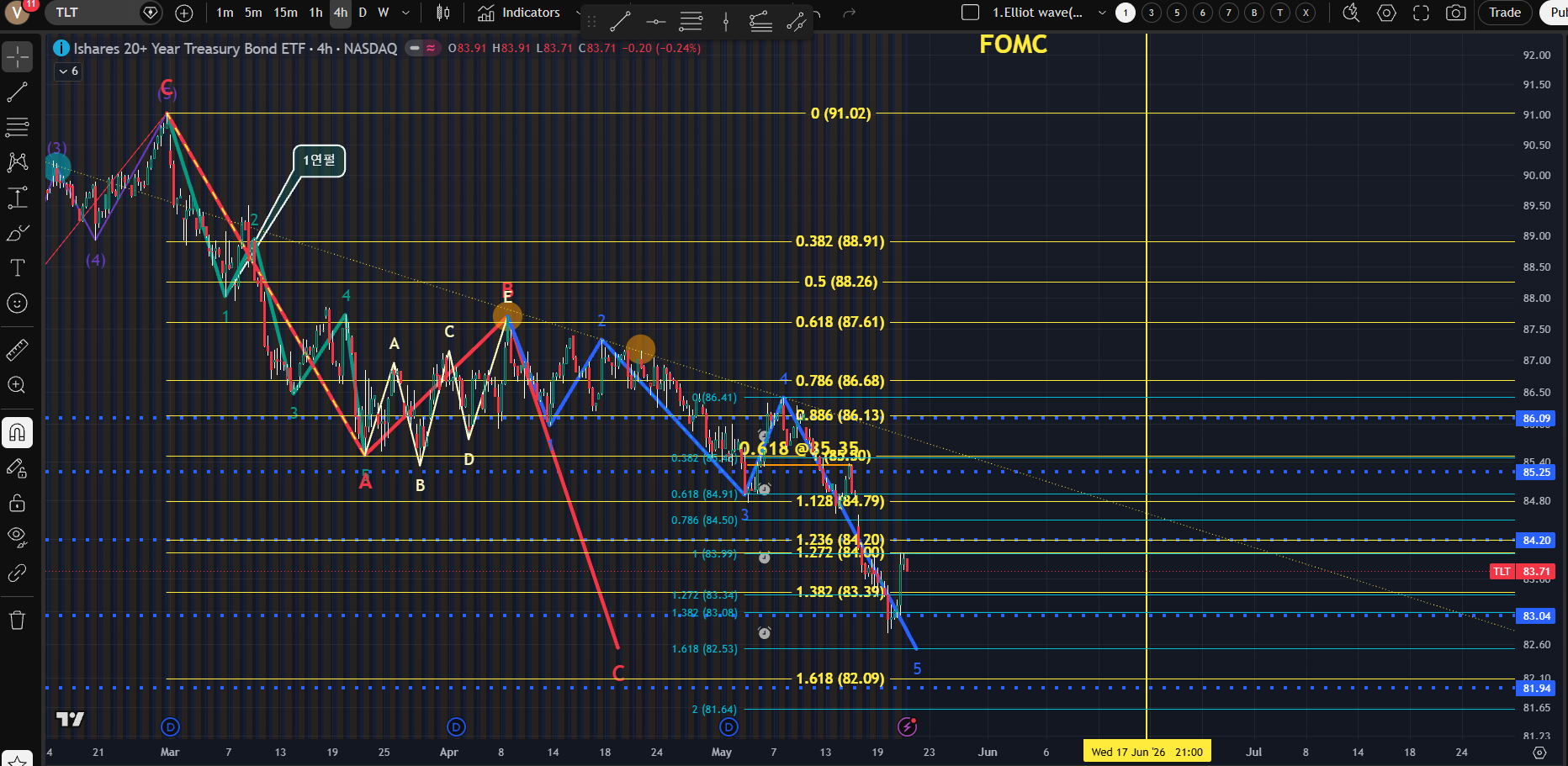Click the Trade button
Screen dimensions: 1568x766
[x=1505, y=13]
